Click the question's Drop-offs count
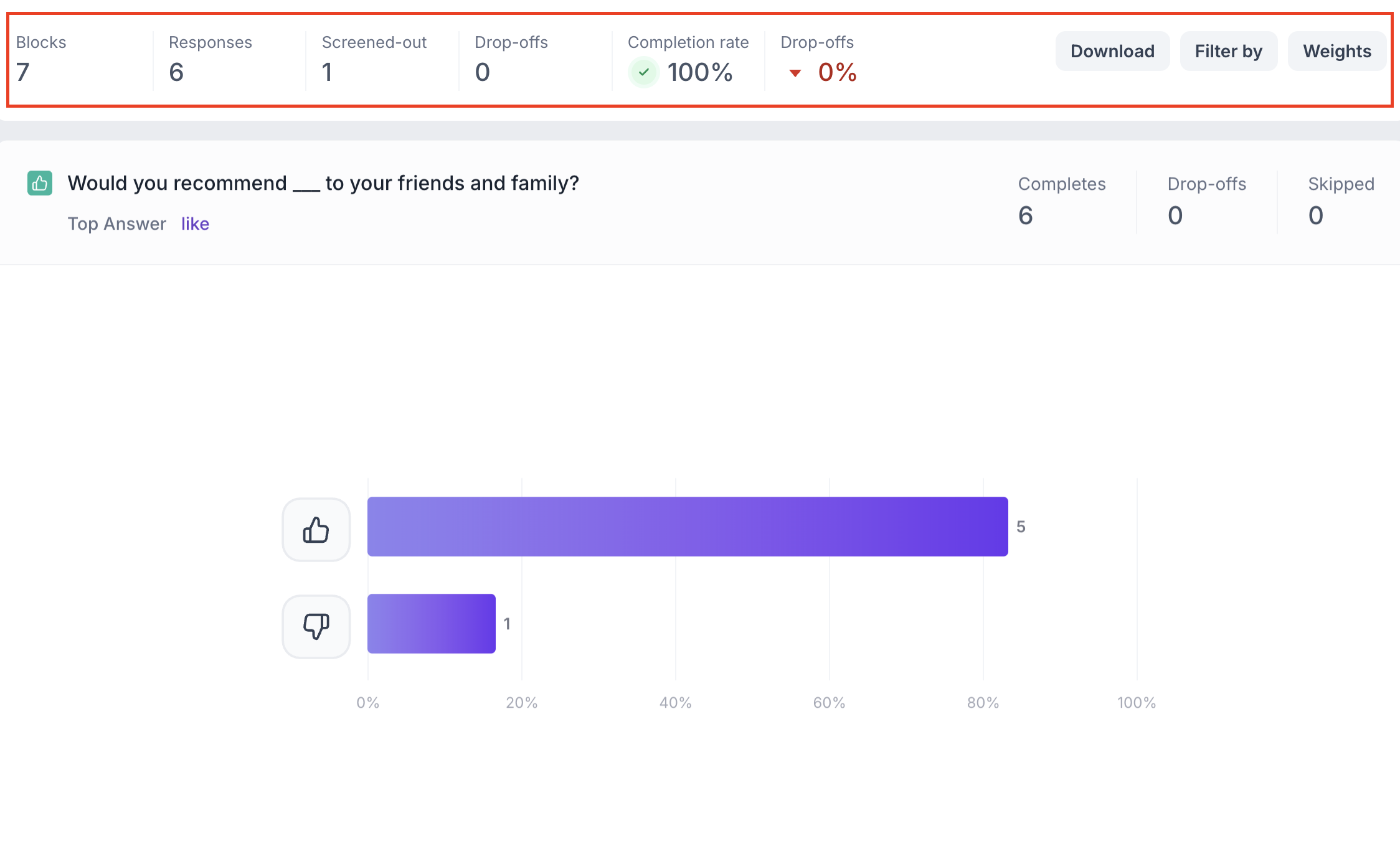Viewport: 1400px width, 864px height. pyautogui.click(x=1175, y=215)
